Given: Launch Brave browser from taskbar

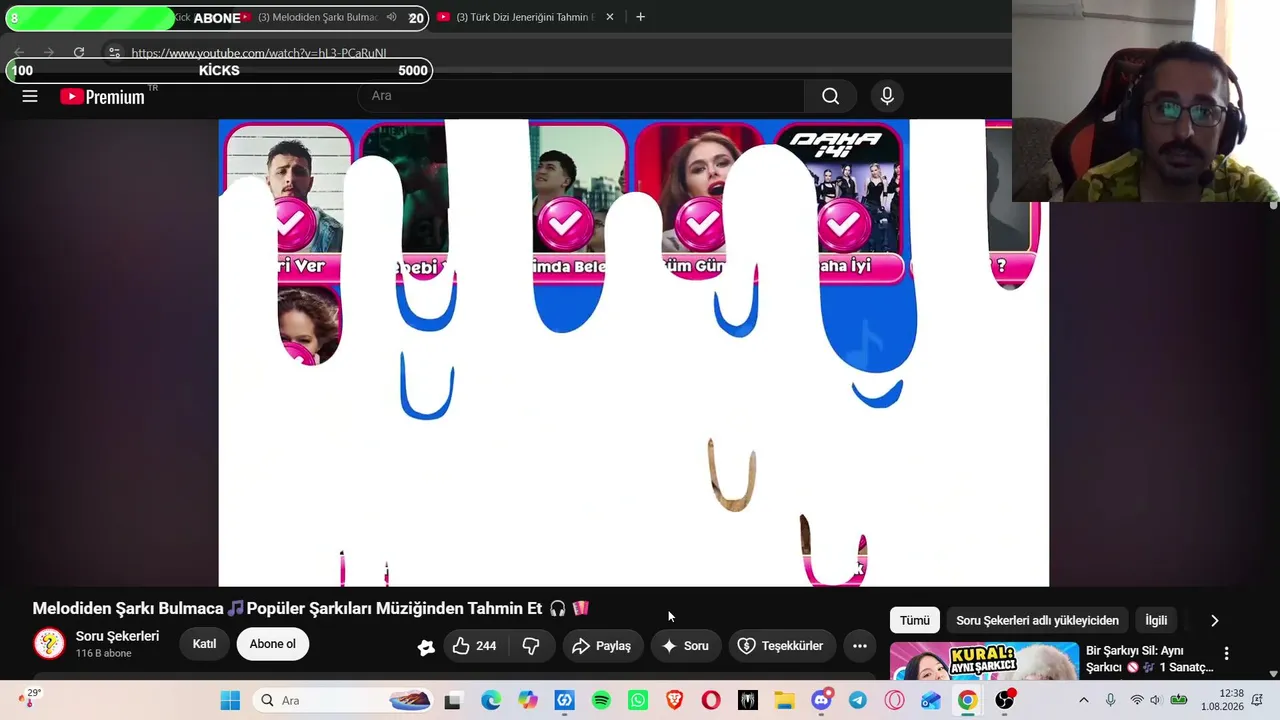Looking at the screenshot, I should (675, 700).
